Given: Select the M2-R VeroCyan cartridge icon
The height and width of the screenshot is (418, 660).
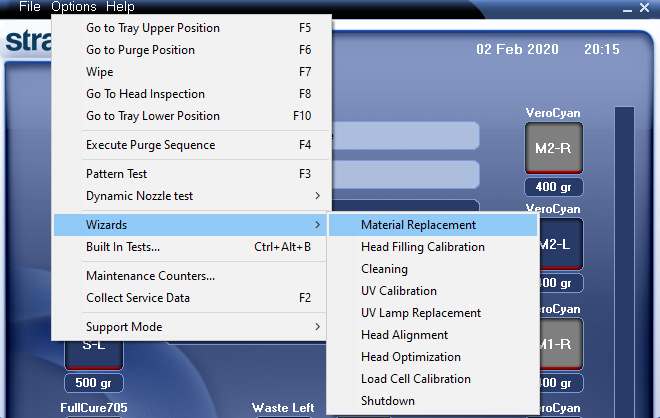Looking at the screenshot, I should 553,149.
